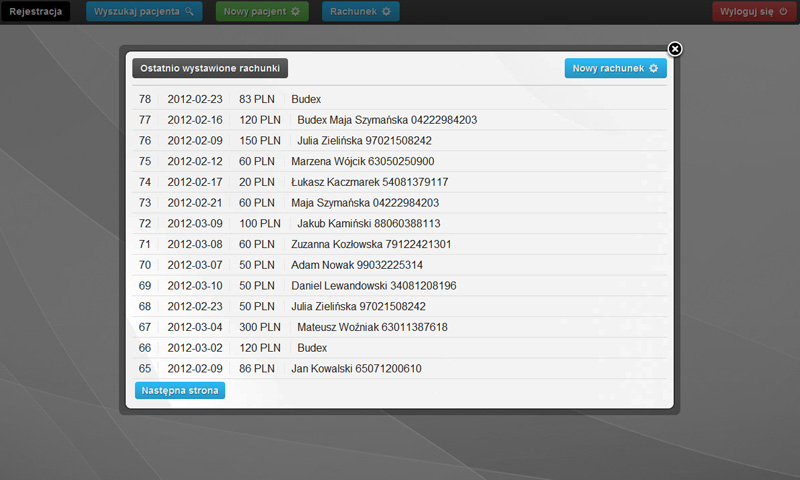Select Marzena Wójcik 63050250900
This screenshot has width=800, height=480.
[363, 161]
